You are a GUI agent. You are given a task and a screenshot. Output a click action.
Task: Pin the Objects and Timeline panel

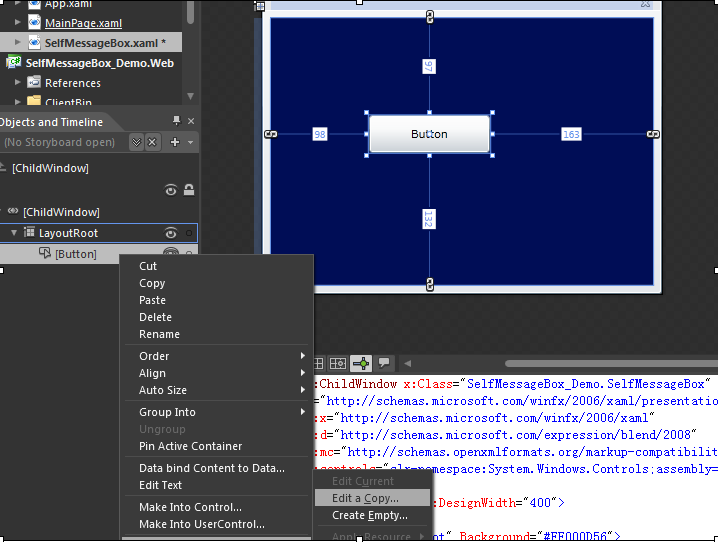(x=175, y=122)
